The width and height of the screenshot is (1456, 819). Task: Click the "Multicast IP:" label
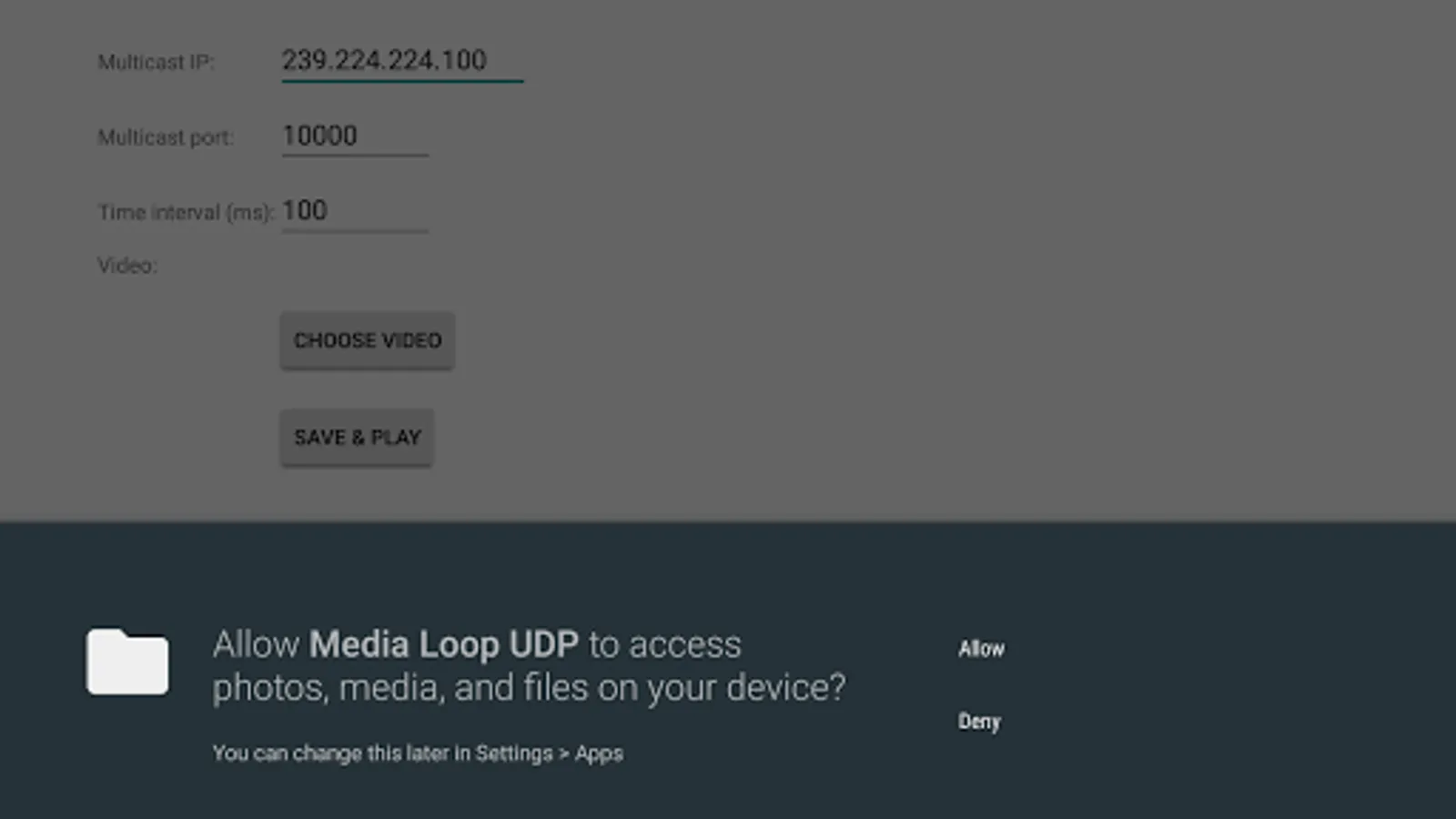pos(156,63)
